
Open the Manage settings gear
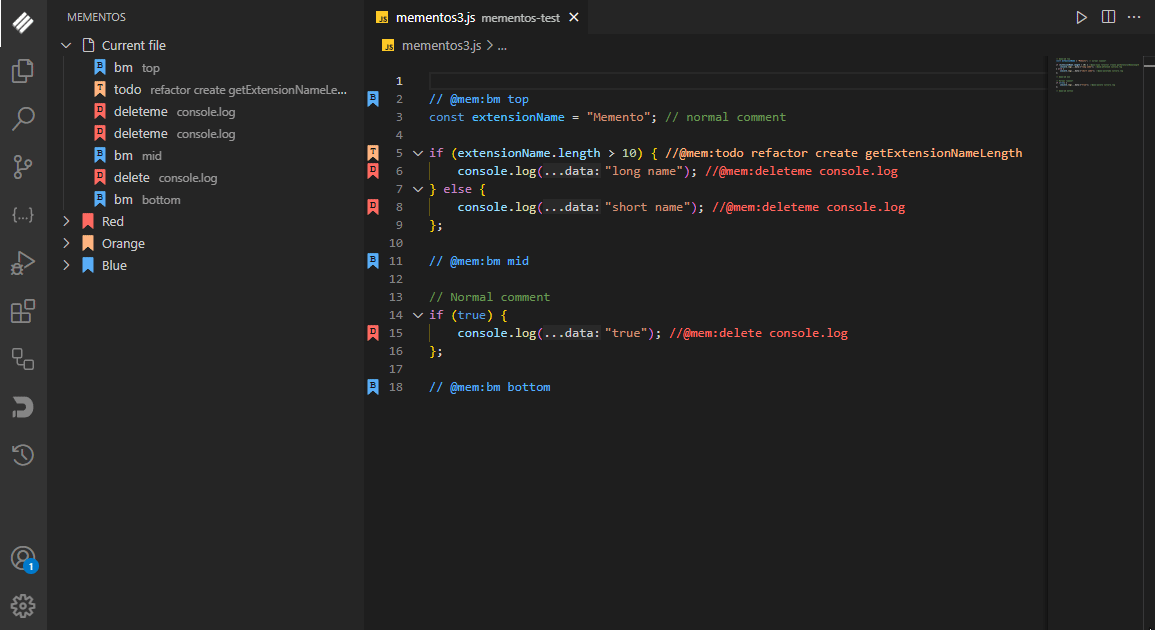pos(23,606)
